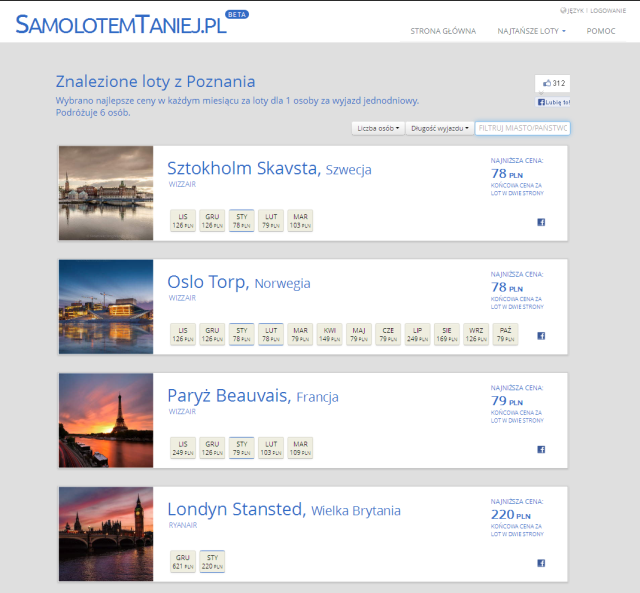
Task: Focus the Filtruj miasto/państwo input field
Action: (522, 128)
